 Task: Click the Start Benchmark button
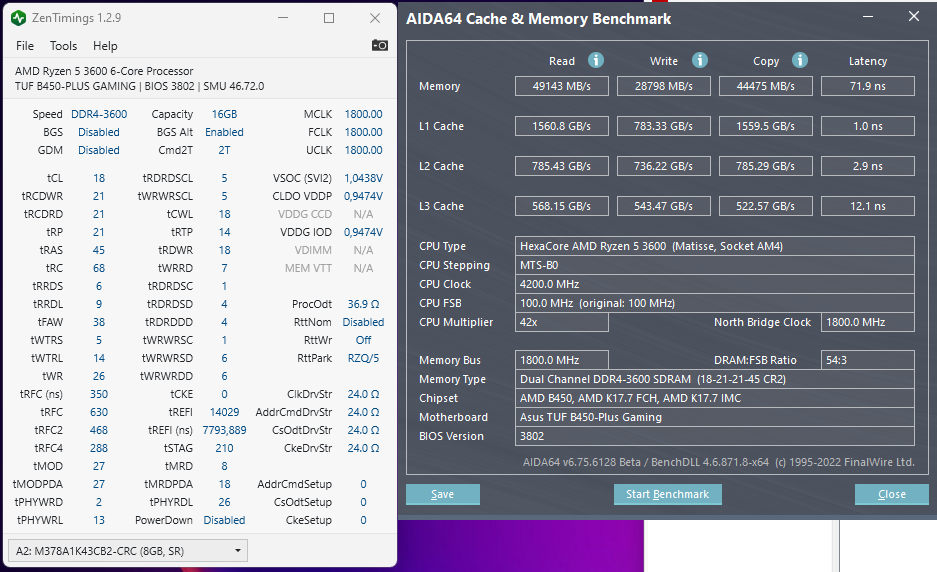(x=667, y=494)
